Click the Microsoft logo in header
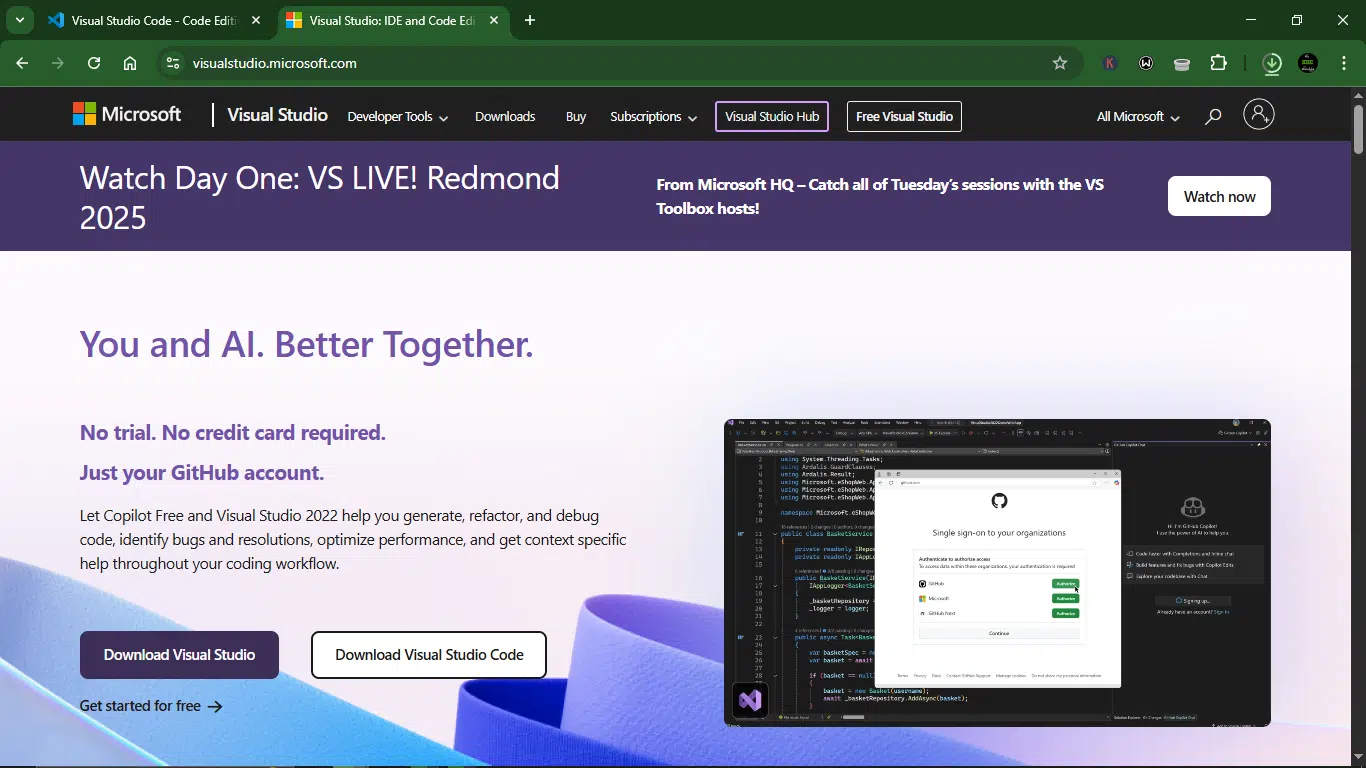Viewport: 1366px width, 768px height. (127, 115)
